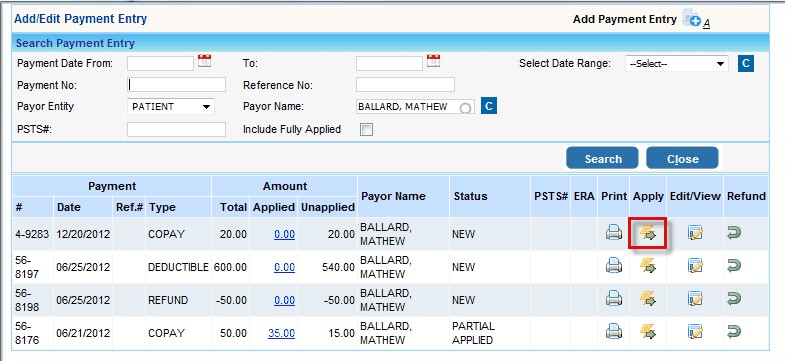Refund payment 56-8198
Viewport: 785px width, 361px height.
click(734, 299)
